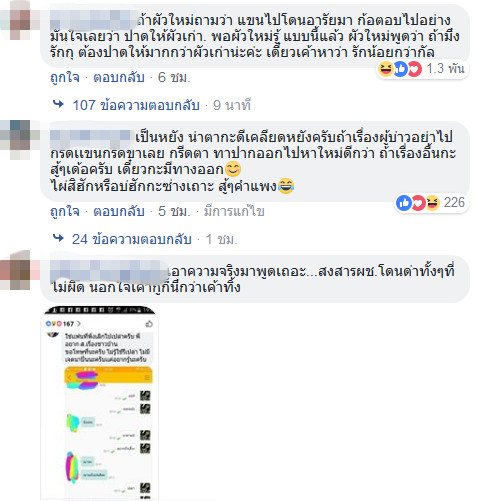Open the 6 ชม. timestamp link
The height and width of the screenshot is (501, 477).
(x=174, y=77)
